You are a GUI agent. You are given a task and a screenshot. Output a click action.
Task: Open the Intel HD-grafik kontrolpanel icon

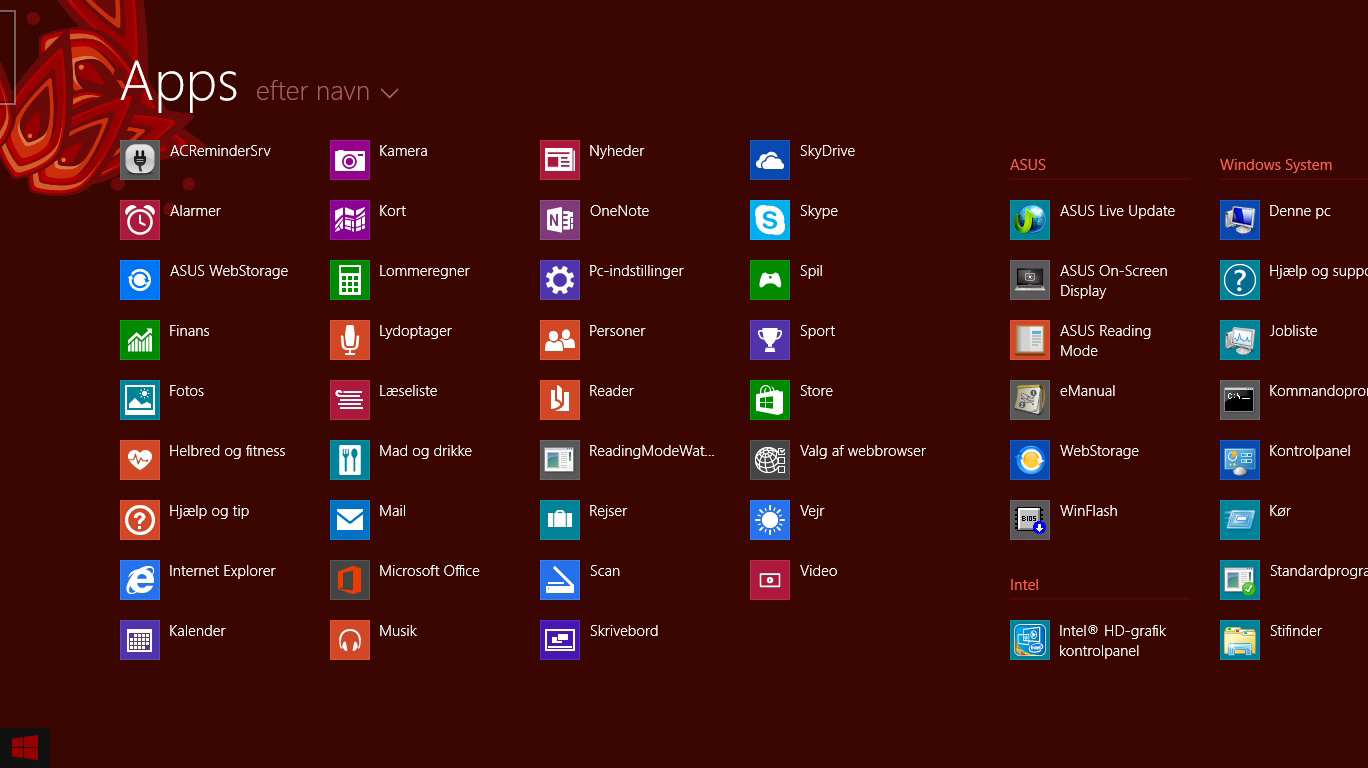tap(1030, 640)
